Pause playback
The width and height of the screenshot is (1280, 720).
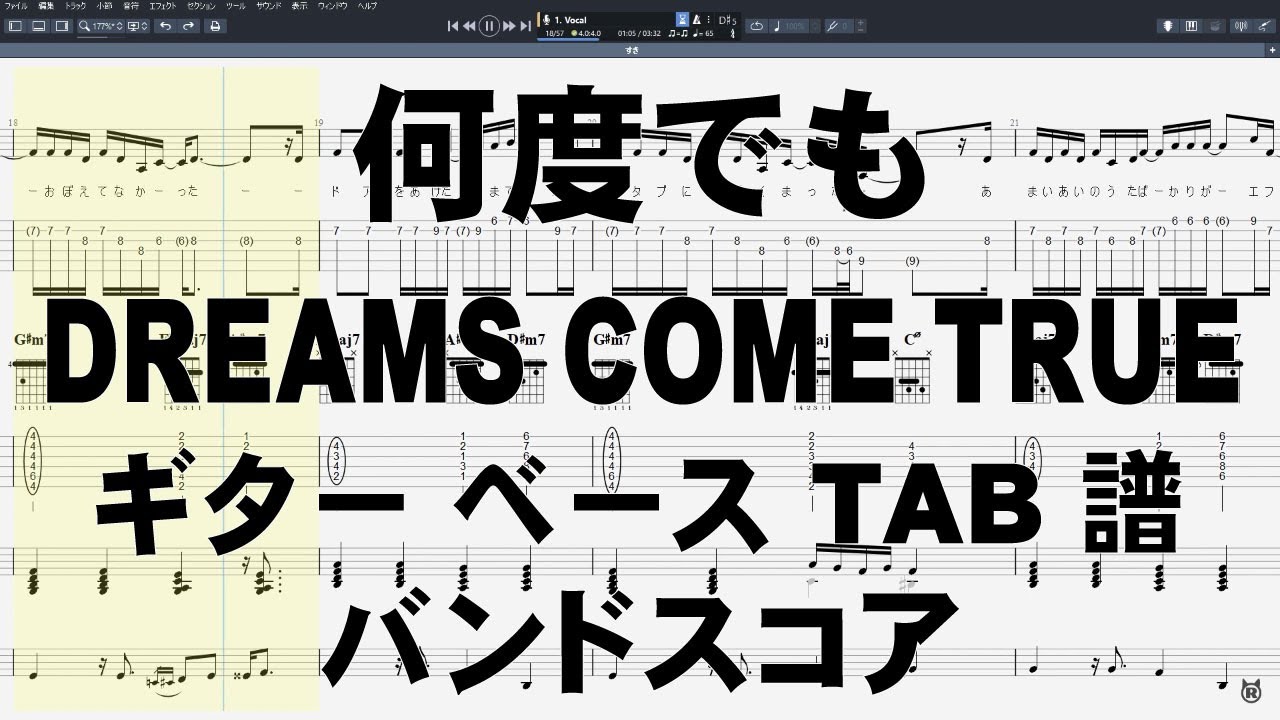489,26
